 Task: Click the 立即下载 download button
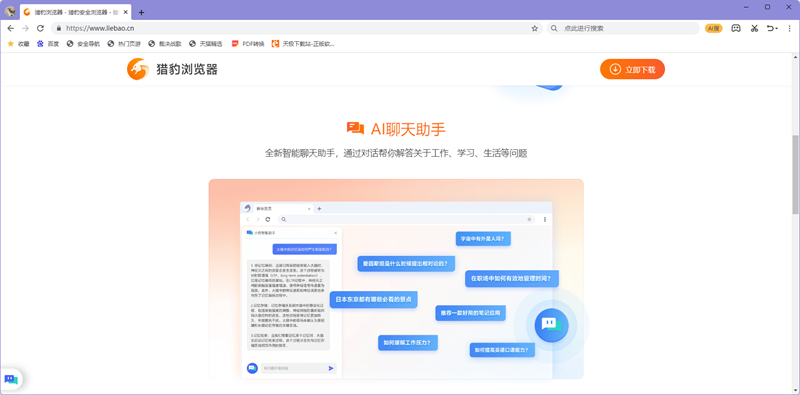tap(632, 69)
